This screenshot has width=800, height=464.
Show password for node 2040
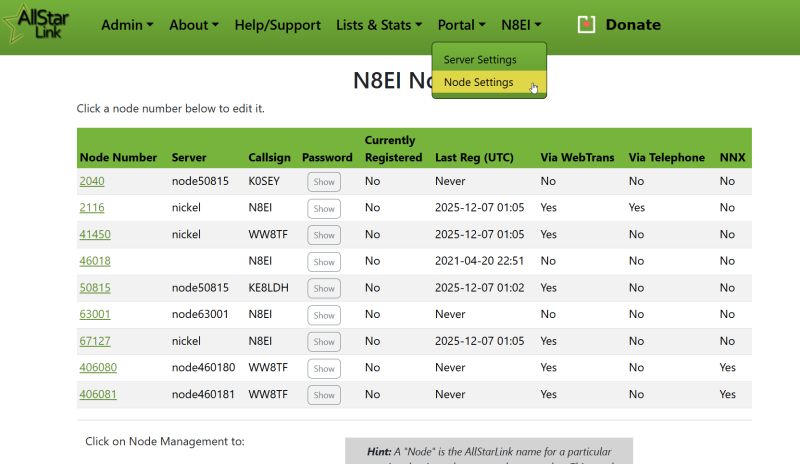[x=324, y=182]
